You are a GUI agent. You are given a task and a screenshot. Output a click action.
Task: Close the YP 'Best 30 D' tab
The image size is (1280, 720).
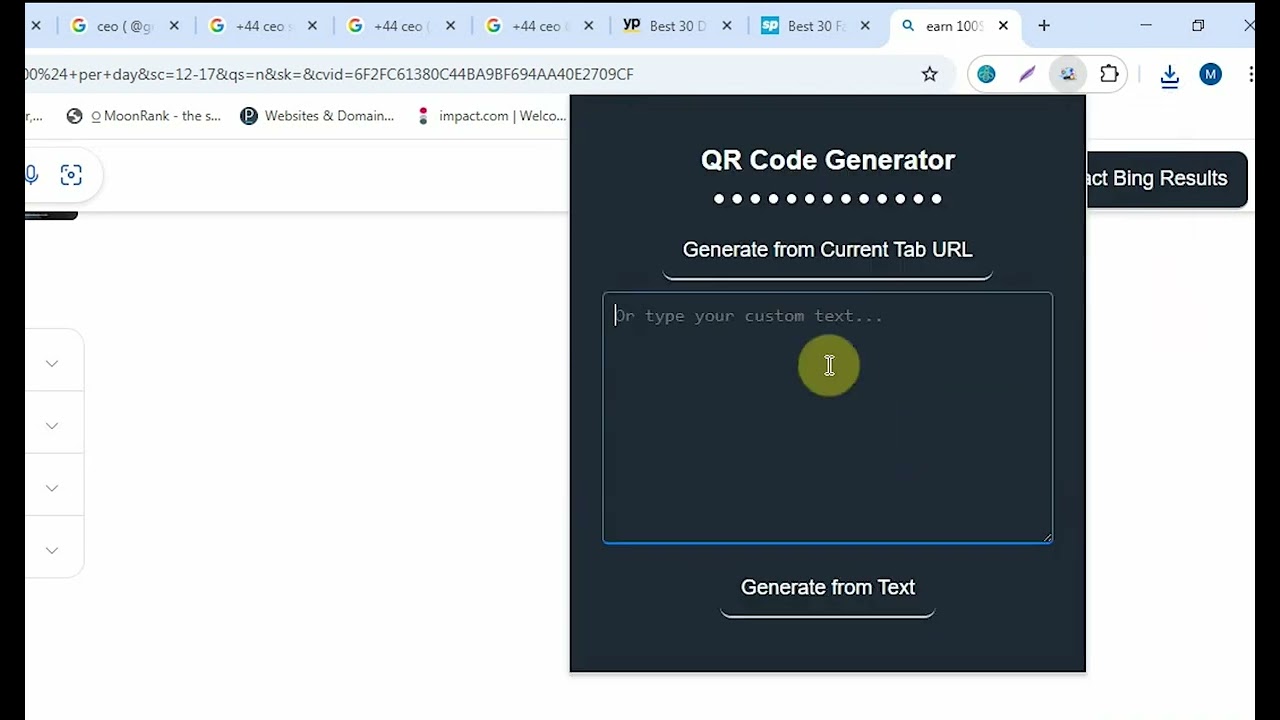[x=727, y=26]
